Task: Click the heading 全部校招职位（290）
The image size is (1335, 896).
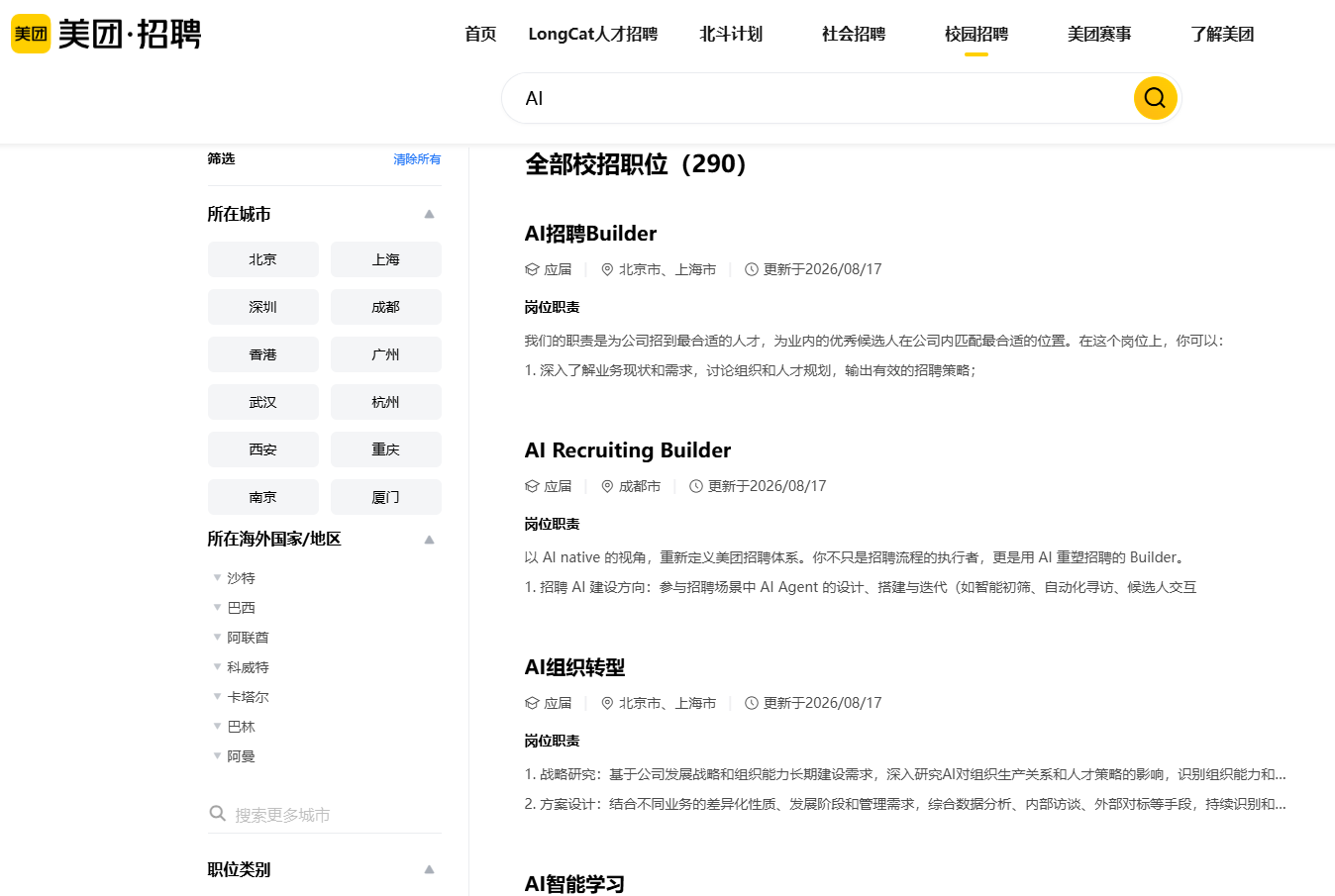Action: tap(636, 164)
